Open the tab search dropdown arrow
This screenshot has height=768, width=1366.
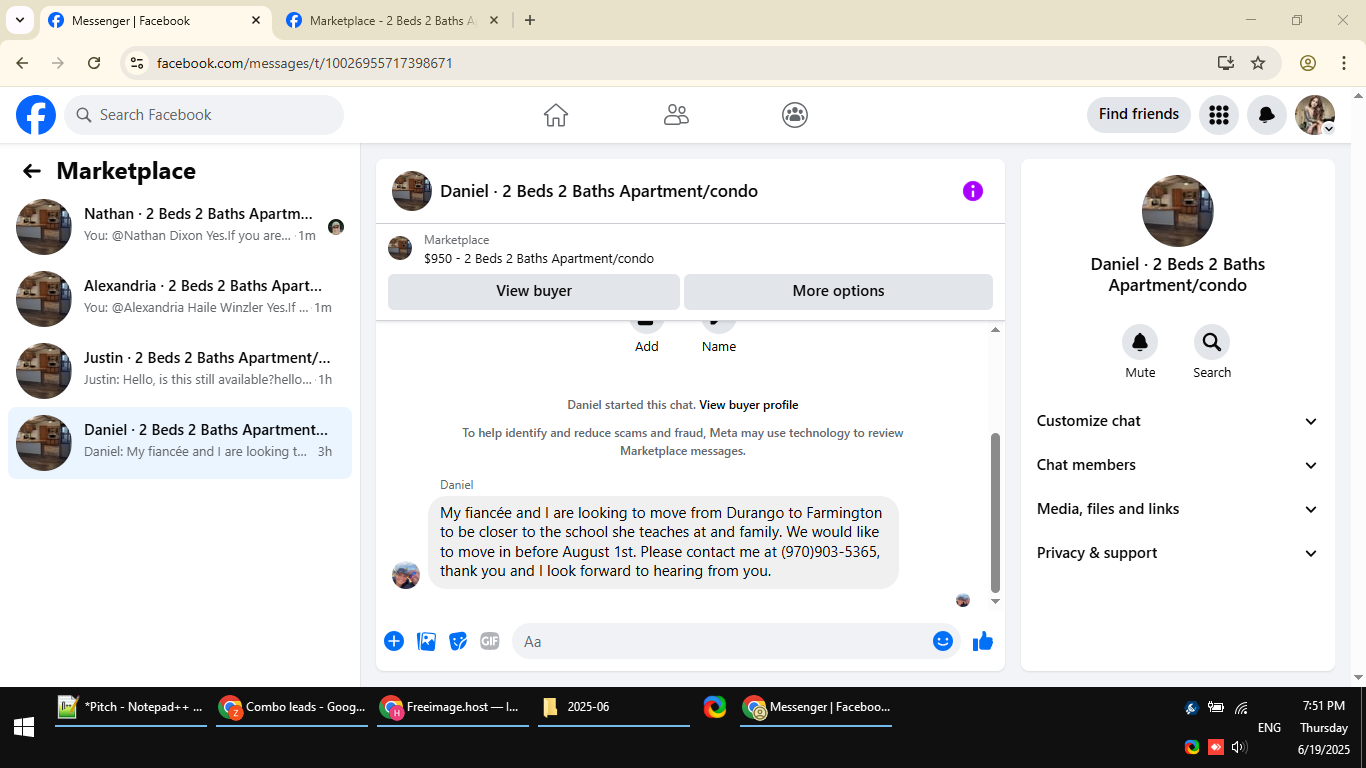coord(19,20)
